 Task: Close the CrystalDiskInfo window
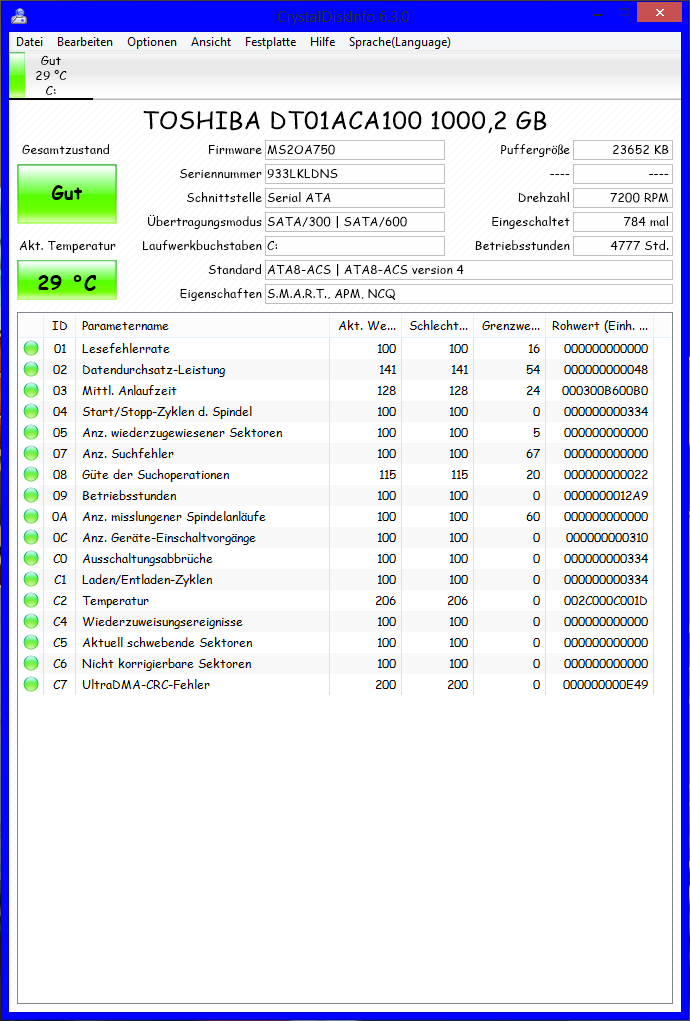tap(660, 12)
